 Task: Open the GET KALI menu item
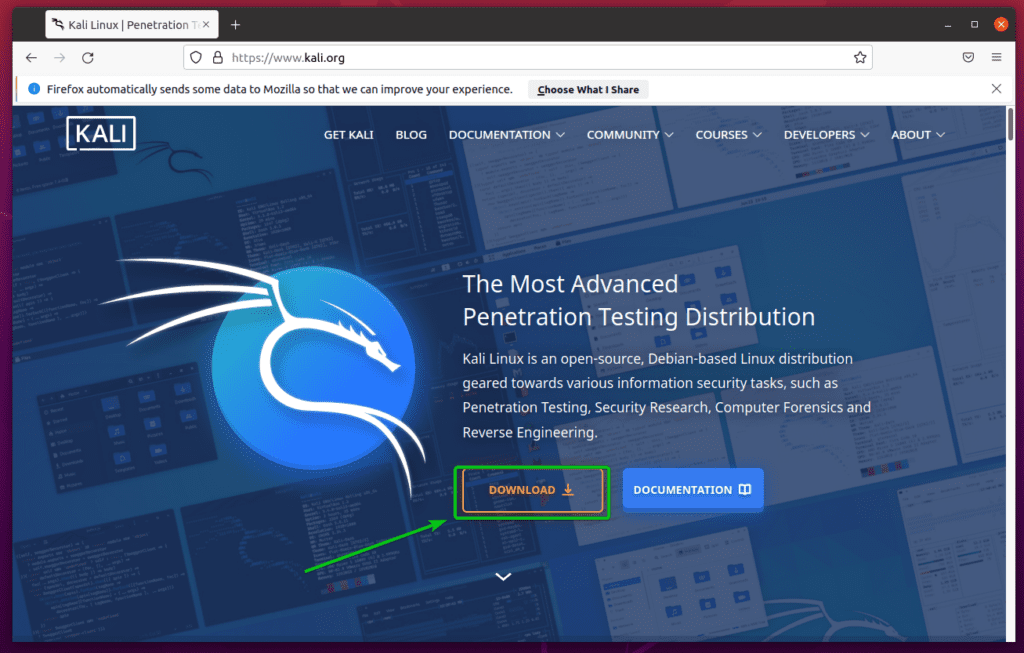tap(348, 134)
